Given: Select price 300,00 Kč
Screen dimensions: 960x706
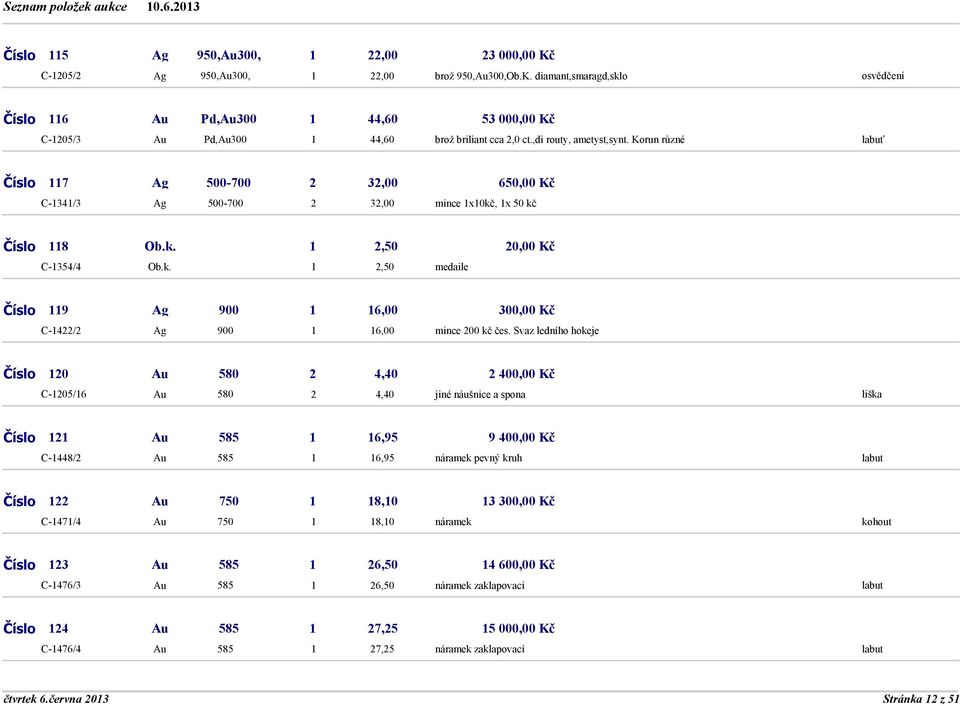Looking at the screenshot, I should pyautogui.click(x=527, y=310).
